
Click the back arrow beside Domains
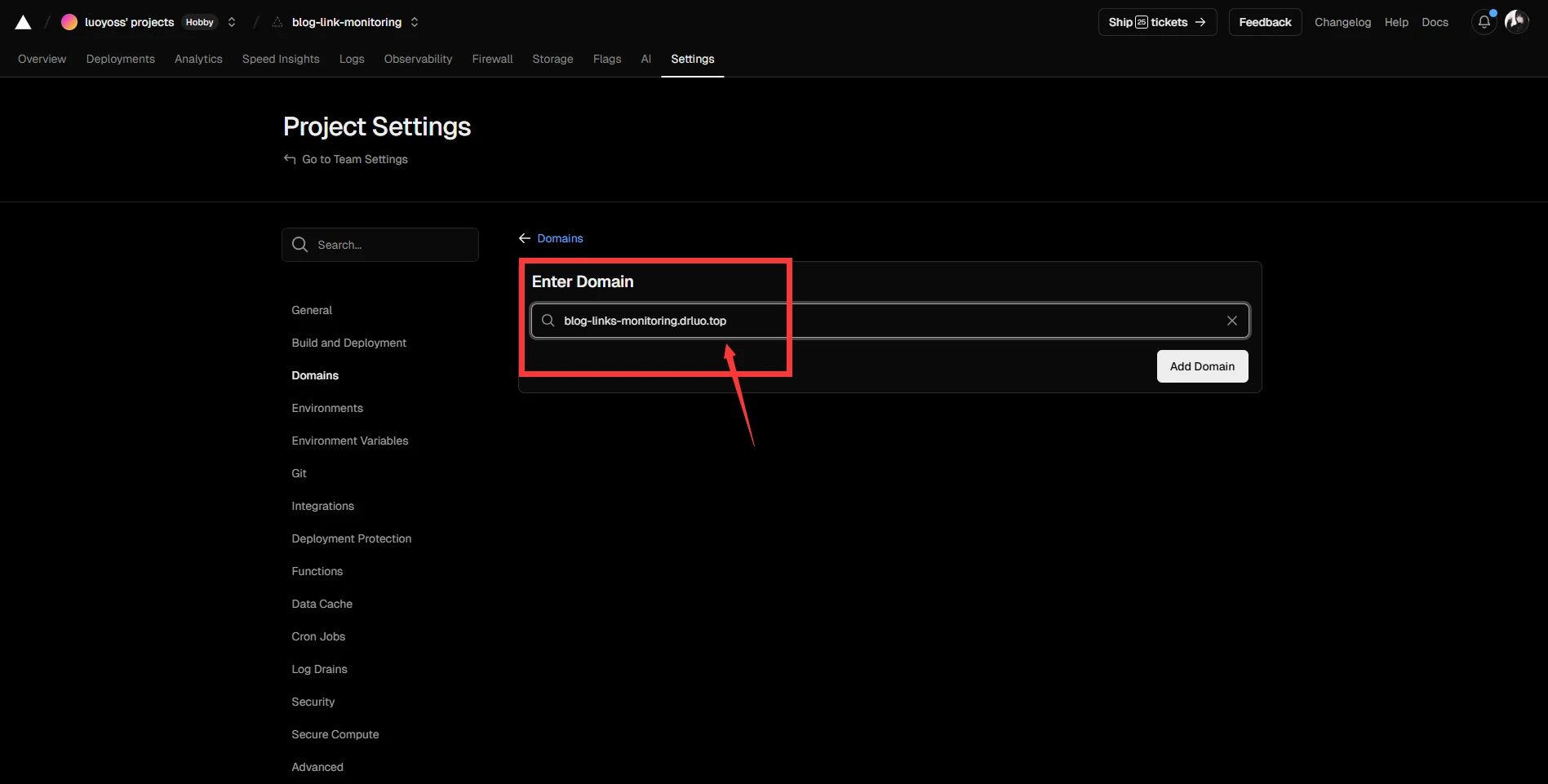click(525, 238)
